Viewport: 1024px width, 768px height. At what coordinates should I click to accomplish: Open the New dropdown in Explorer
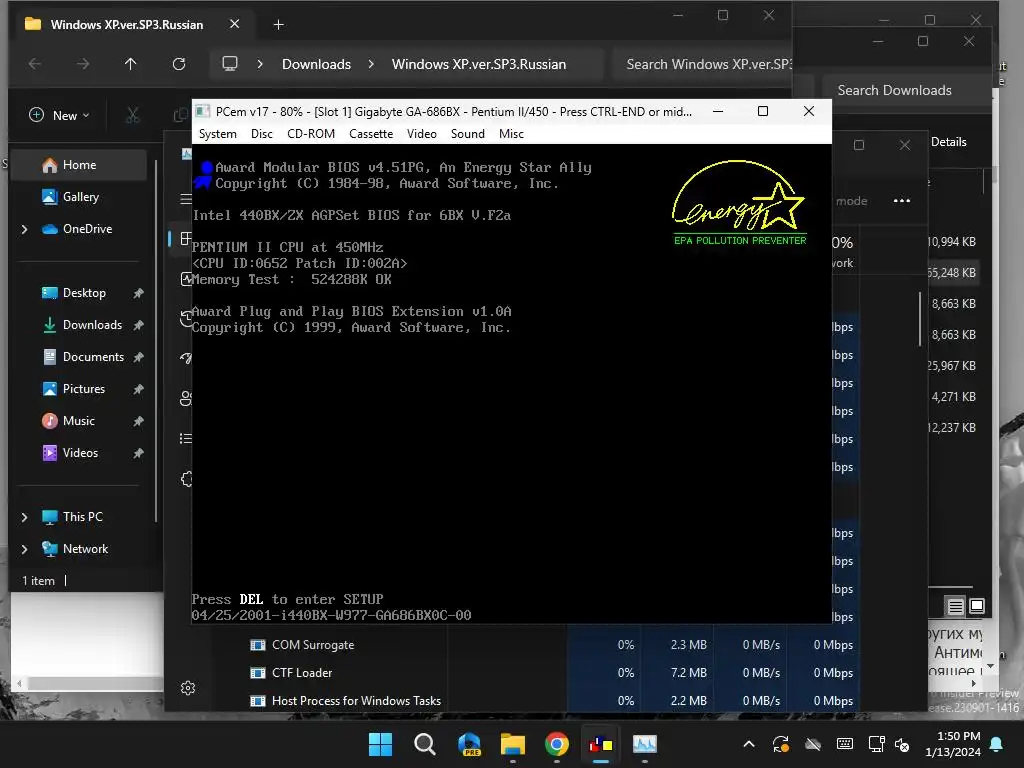point(59,116)
